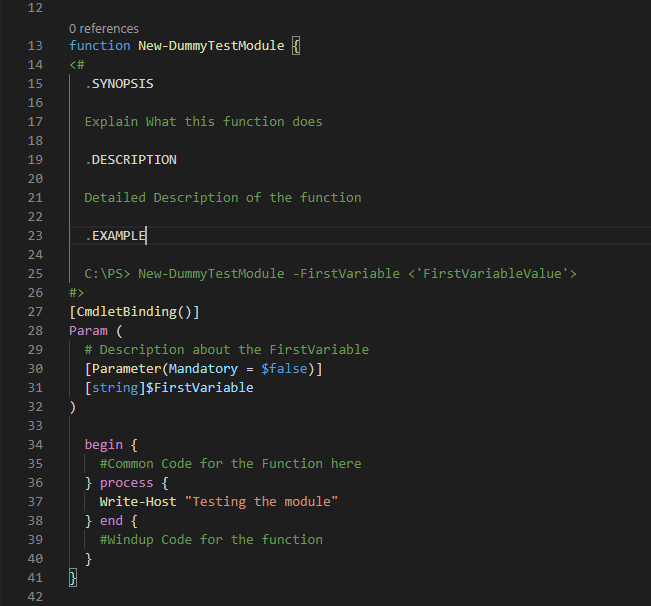
Task: Click the "0 references" CodeLens link
Action: click(x=104, y=28)
